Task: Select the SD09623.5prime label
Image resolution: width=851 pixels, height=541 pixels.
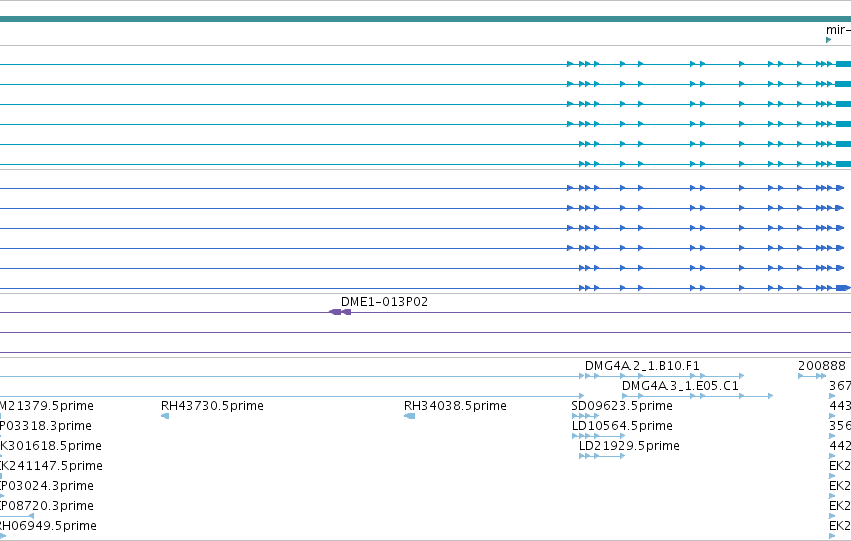Action: click(622, 406)
